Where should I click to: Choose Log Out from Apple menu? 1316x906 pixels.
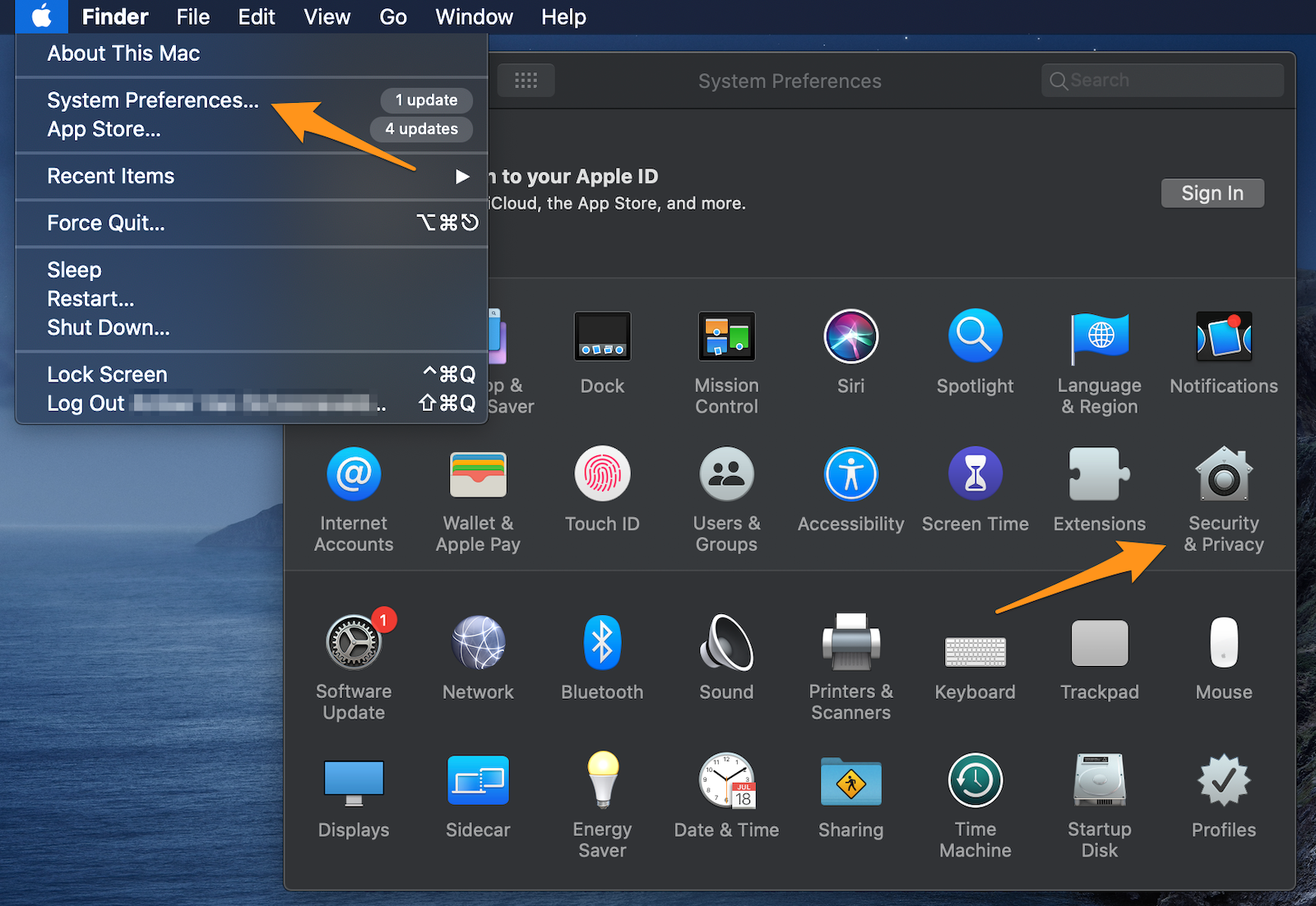coord(252,403)
